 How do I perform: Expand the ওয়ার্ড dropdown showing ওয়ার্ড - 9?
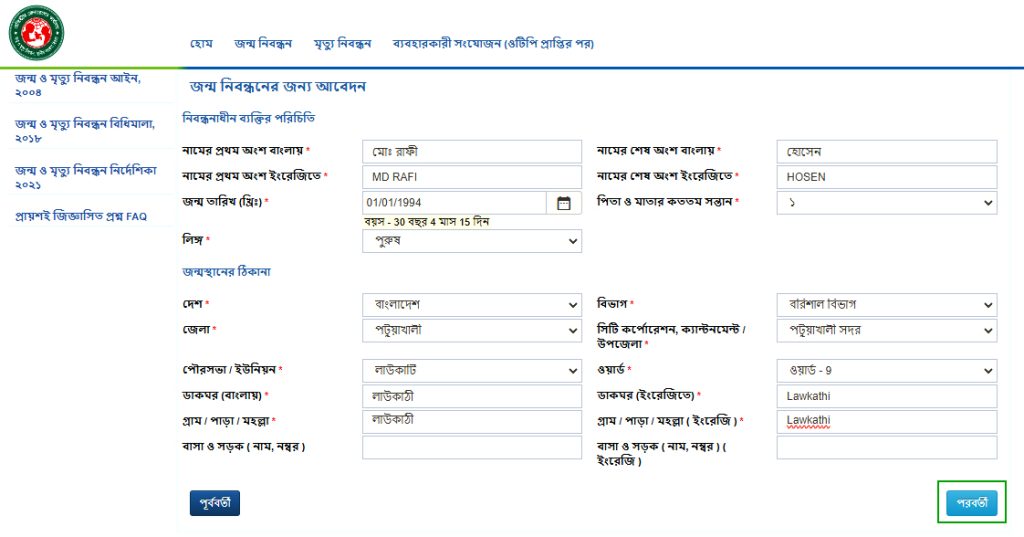click(x=886, y=370)
